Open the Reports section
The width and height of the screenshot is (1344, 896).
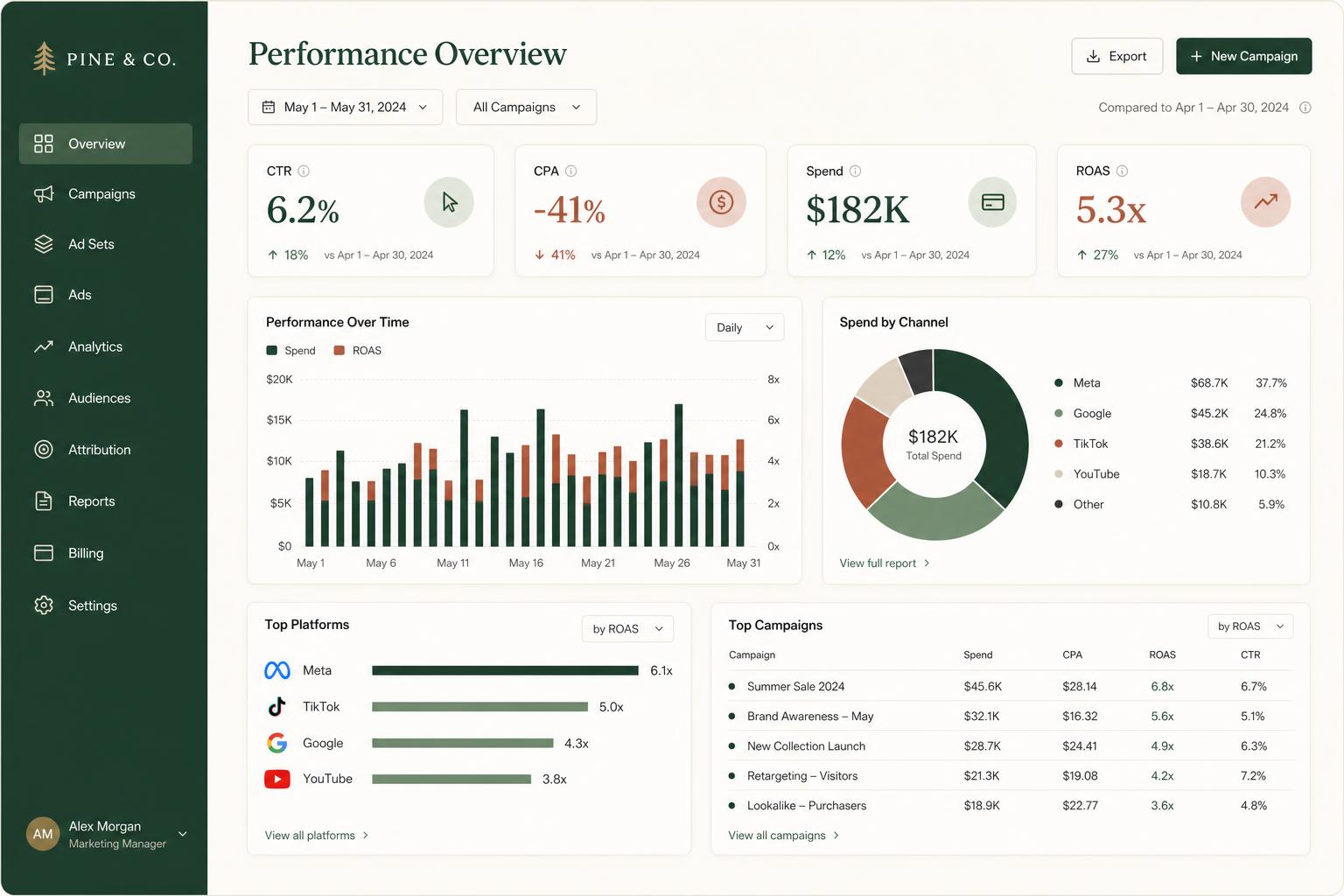pos(106,501)
